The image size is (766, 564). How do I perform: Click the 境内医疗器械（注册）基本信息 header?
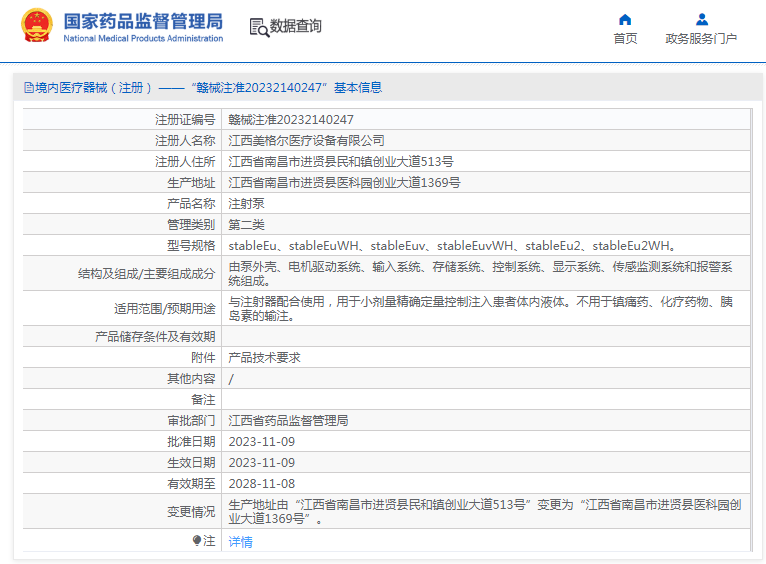click(203, 88)
